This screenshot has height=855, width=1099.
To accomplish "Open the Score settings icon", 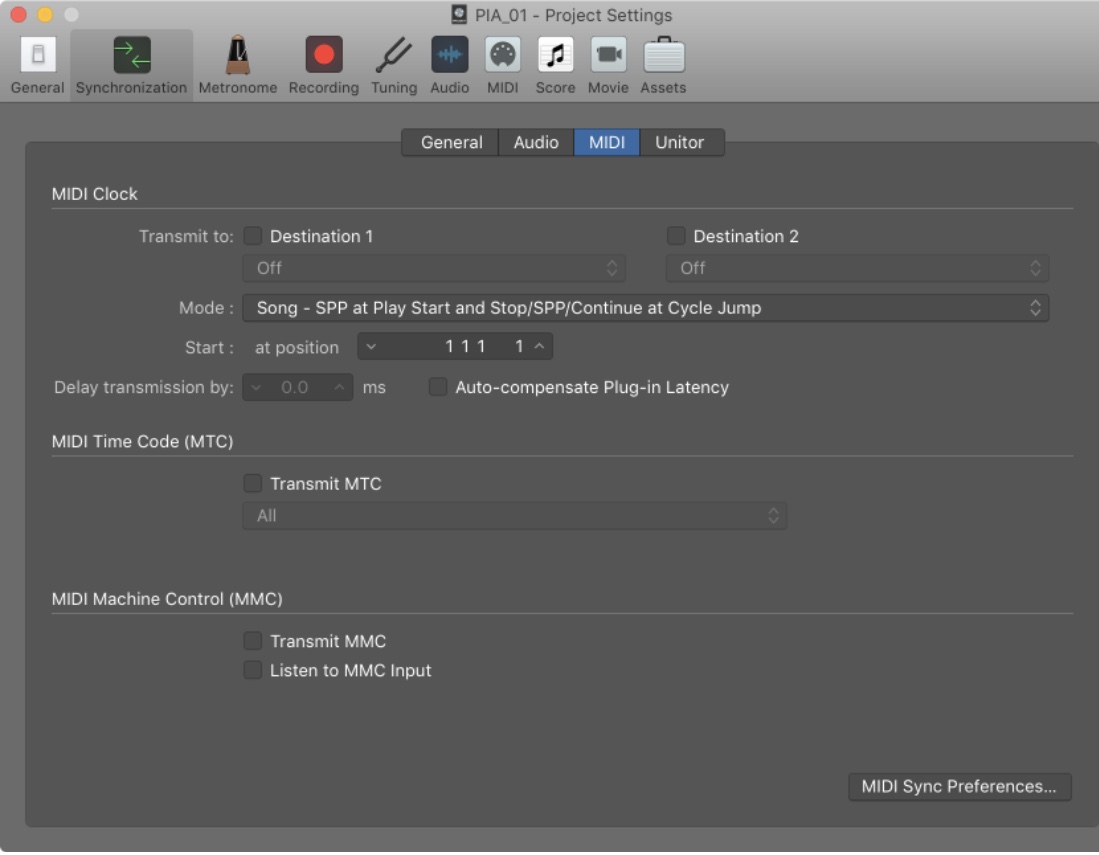I will [x=555, y=55].
